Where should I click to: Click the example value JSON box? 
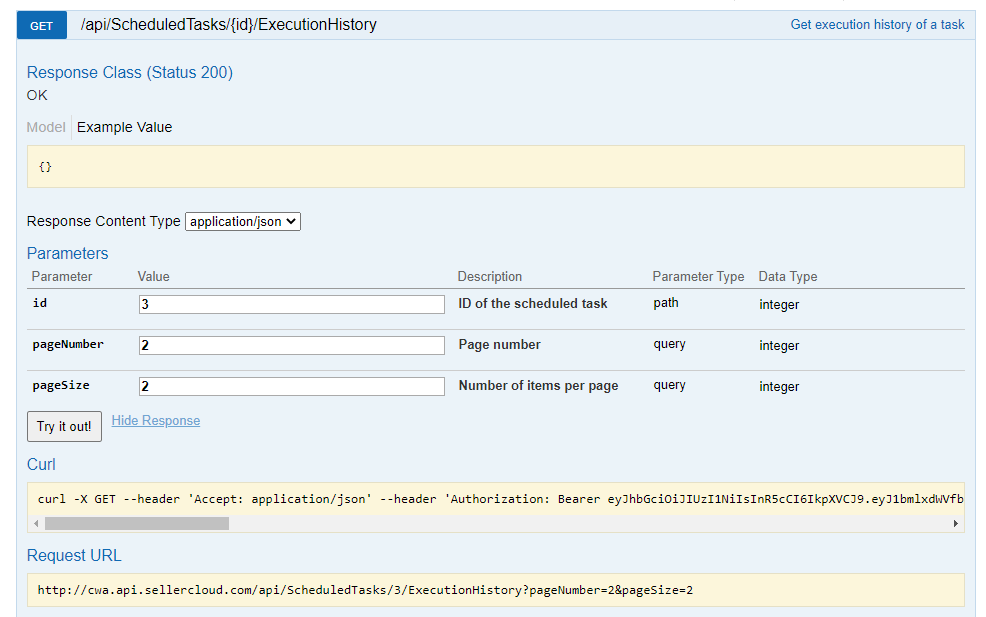[x=496, y=167]
